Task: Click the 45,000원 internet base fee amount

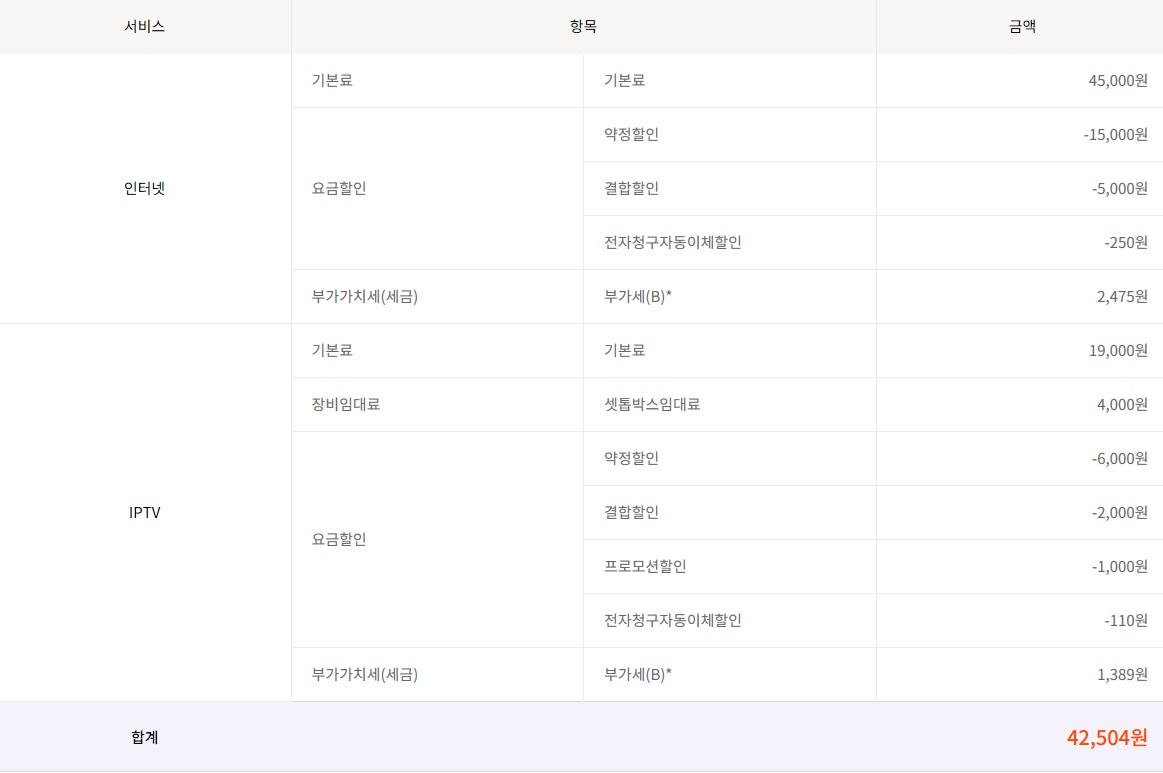Action: 1117,80
